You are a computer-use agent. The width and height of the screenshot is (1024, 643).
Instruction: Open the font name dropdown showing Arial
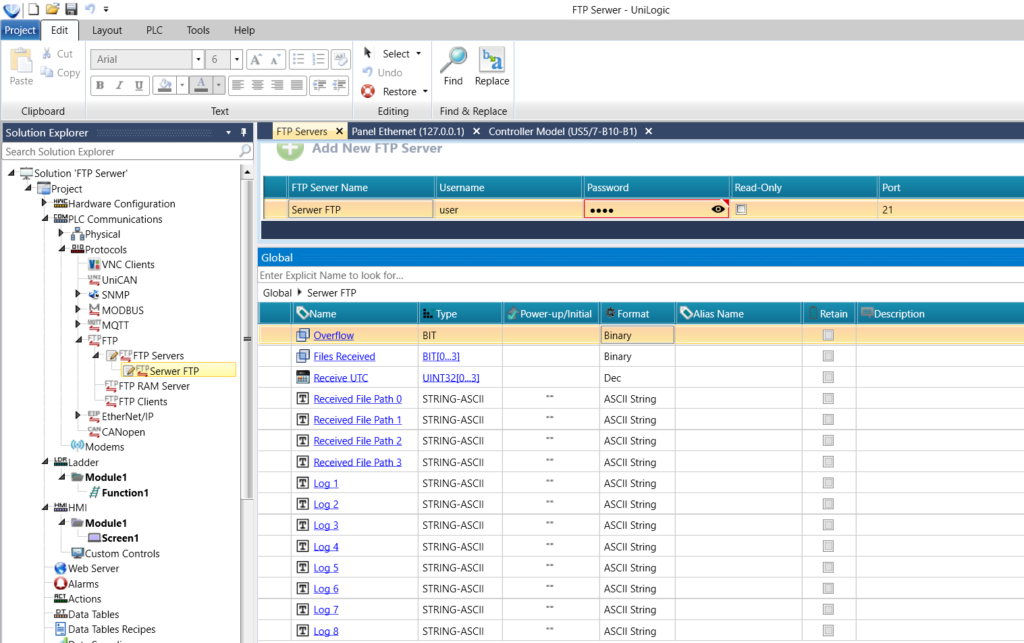pos(198,59)
